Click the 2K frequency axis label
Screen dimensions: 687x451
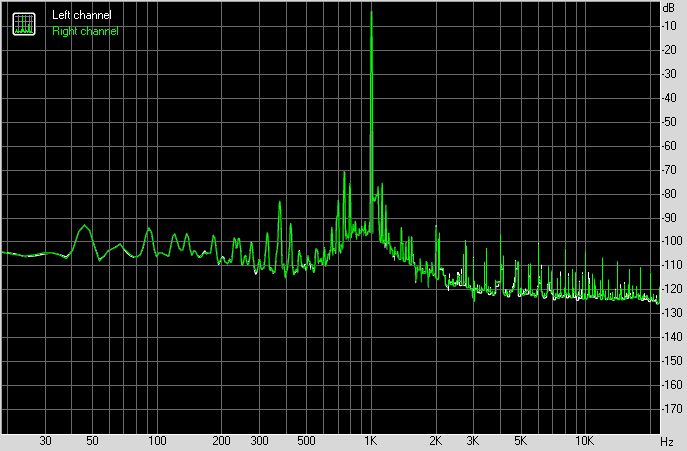436,440
